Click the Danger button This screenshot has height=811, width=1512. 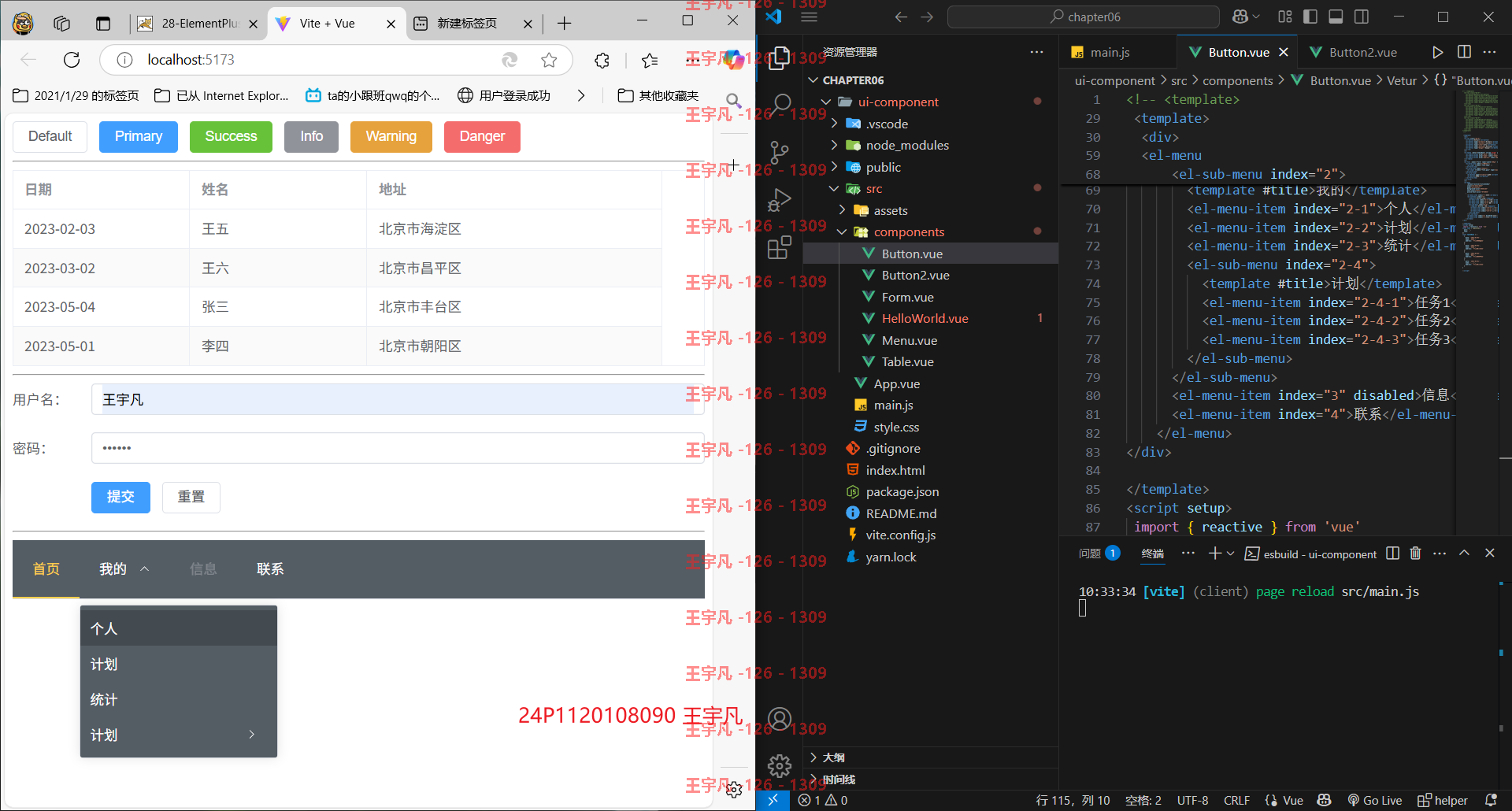point(482,137)
